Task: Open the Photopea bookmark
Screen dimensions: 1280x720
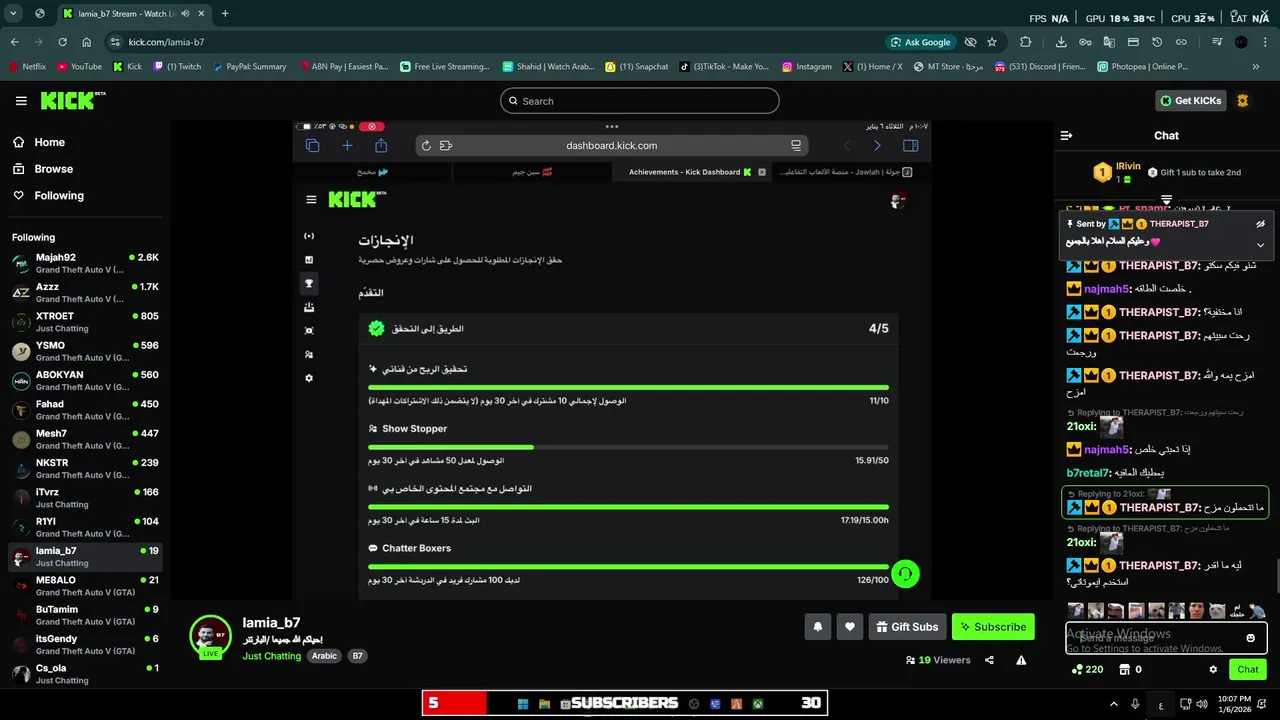Action: point(1141,67)
